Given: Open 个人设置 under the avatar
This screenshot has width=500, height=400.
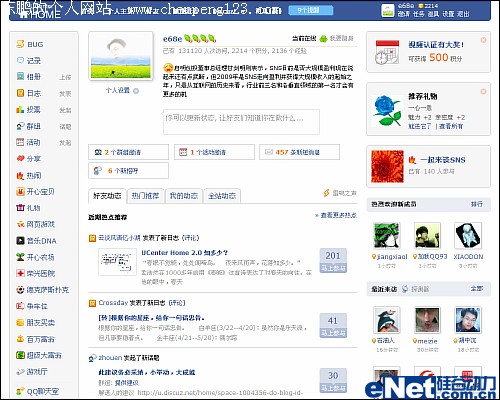Looking at the screenshot, I should pyautogui.click(x=118, y=90).
